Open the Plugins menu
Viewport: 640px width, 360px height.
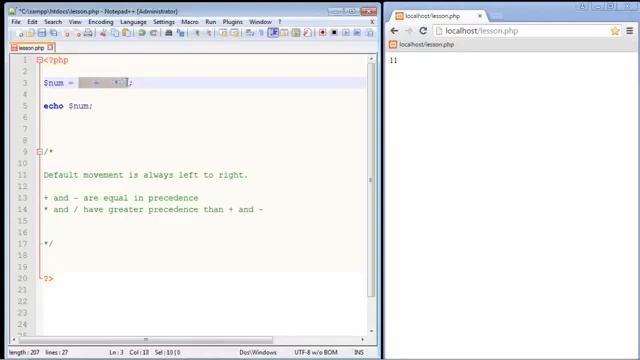click(x=233, y=22)
